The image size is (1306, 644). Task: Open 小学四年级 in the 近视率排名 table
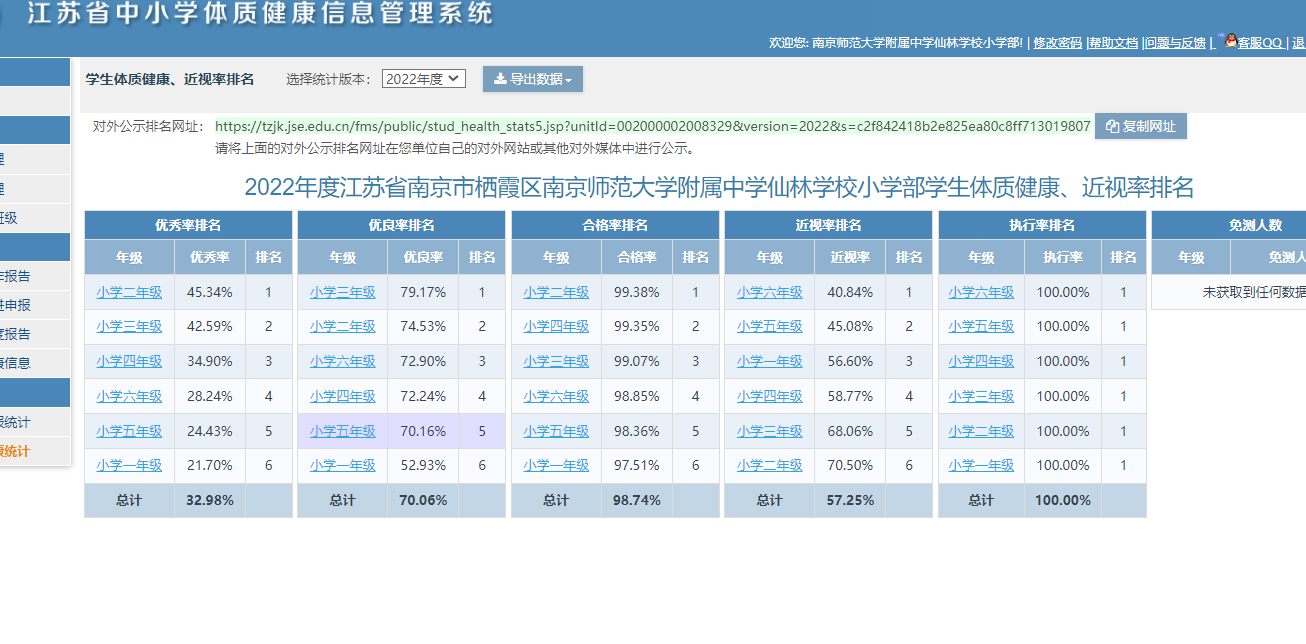click(769, 396)
